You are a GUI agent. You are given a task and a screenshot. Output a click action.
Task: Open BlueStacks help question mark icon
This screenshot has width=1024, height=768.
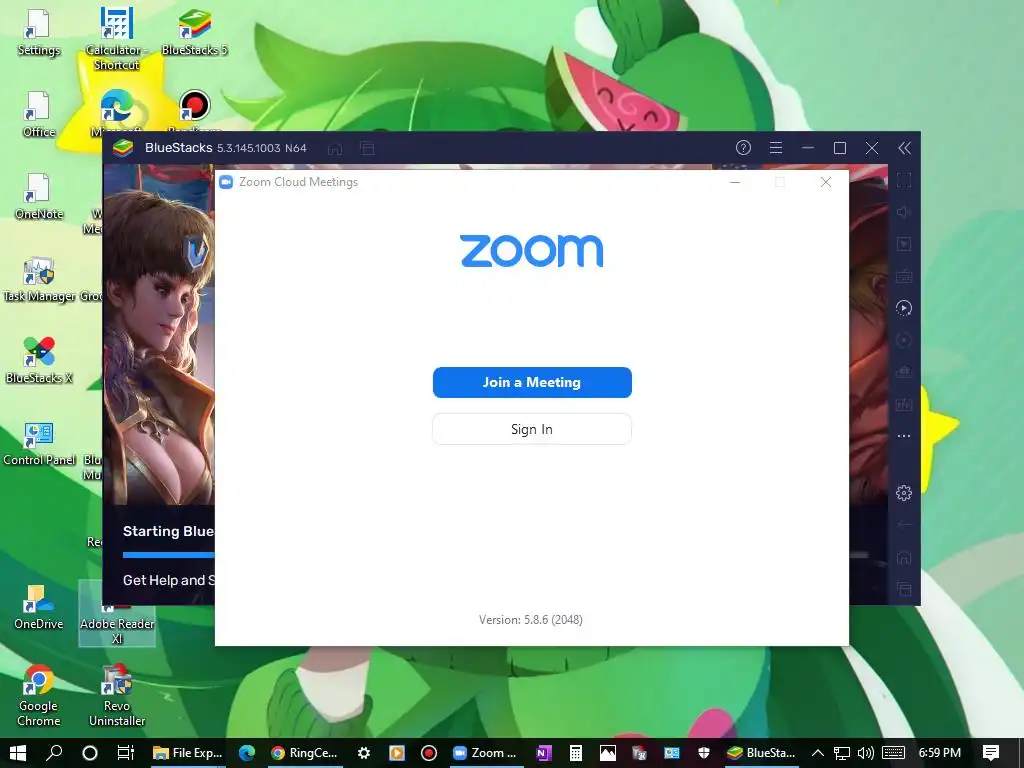point(743,148)
